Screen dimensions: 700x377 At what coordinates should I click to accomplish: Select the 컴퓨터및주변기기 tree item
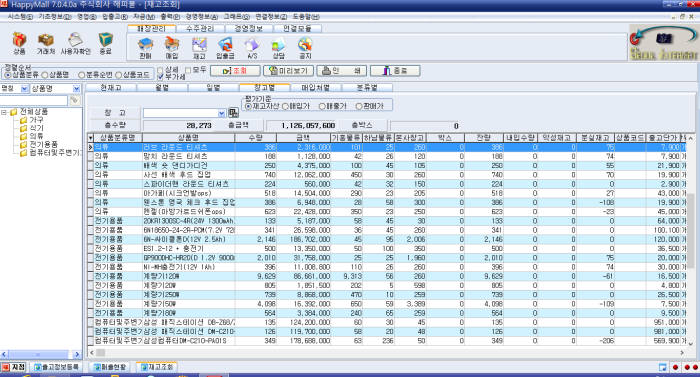click(x=55, y=153)
